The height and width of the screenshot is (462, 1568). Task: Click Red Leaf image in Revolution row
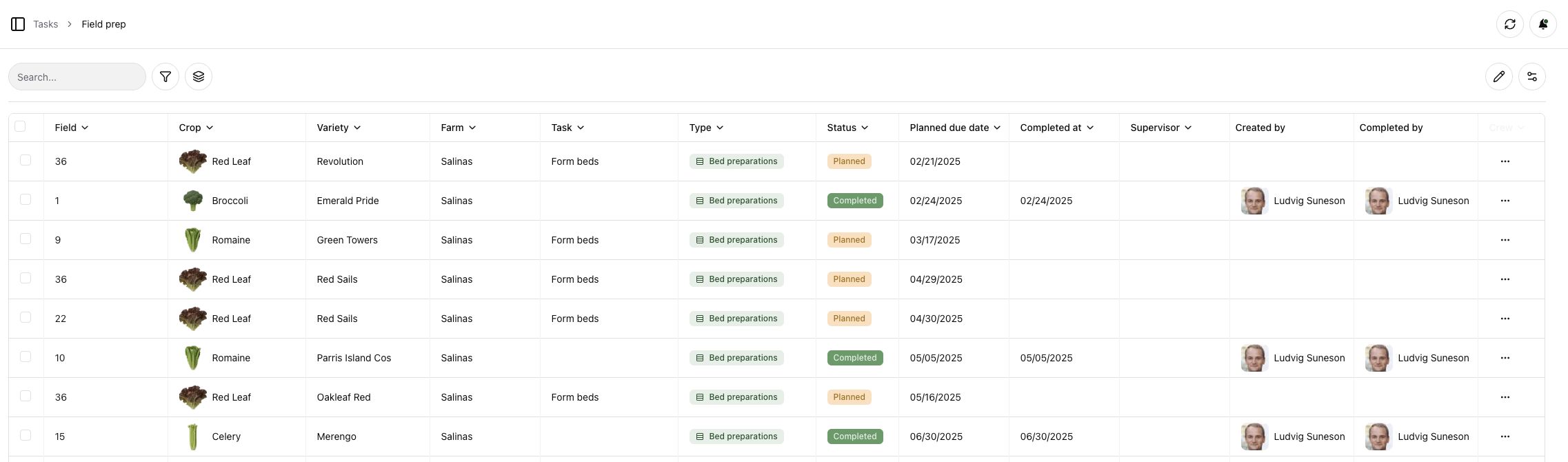pyautogui.click(x=193, y=161)
